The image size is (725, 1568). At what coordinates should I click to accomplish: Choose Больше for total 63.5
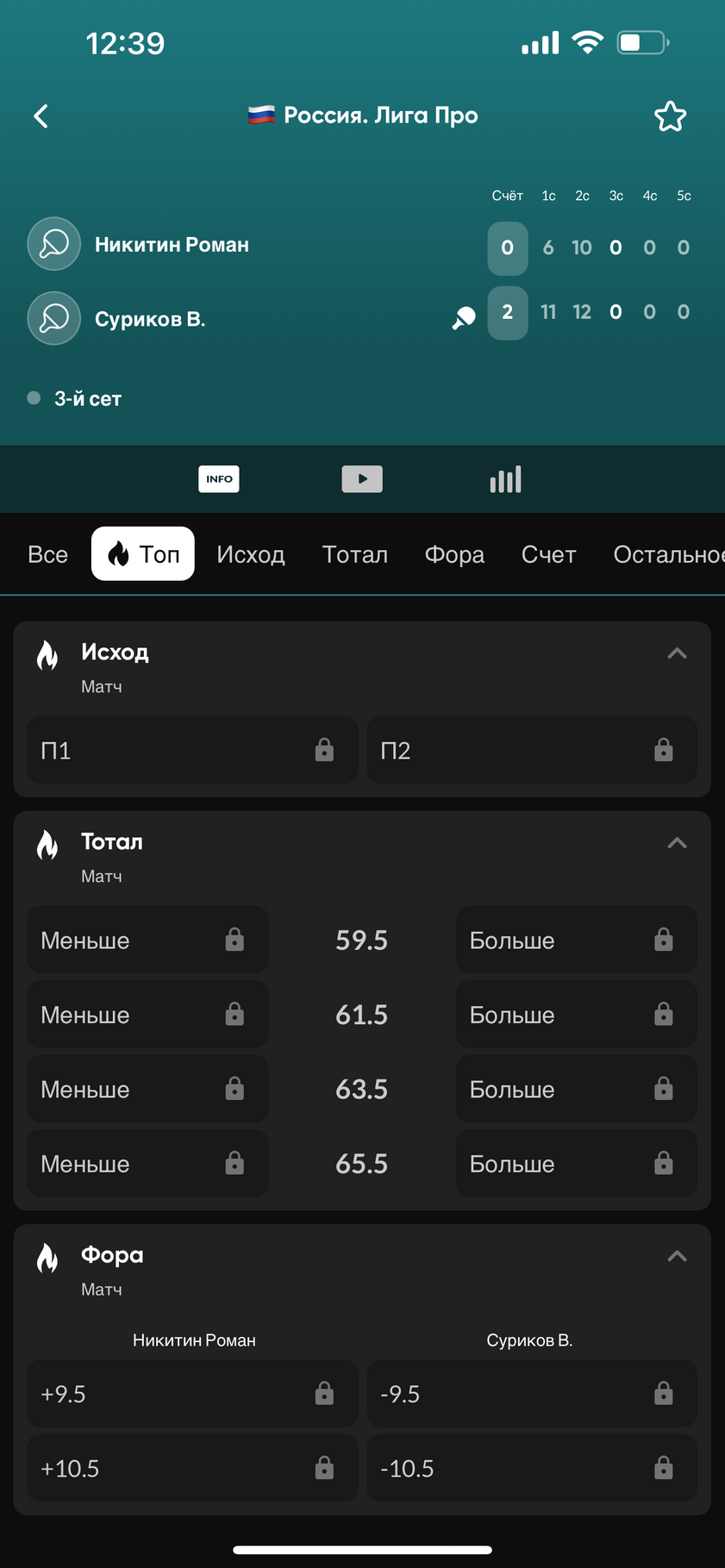(576, 1090)
